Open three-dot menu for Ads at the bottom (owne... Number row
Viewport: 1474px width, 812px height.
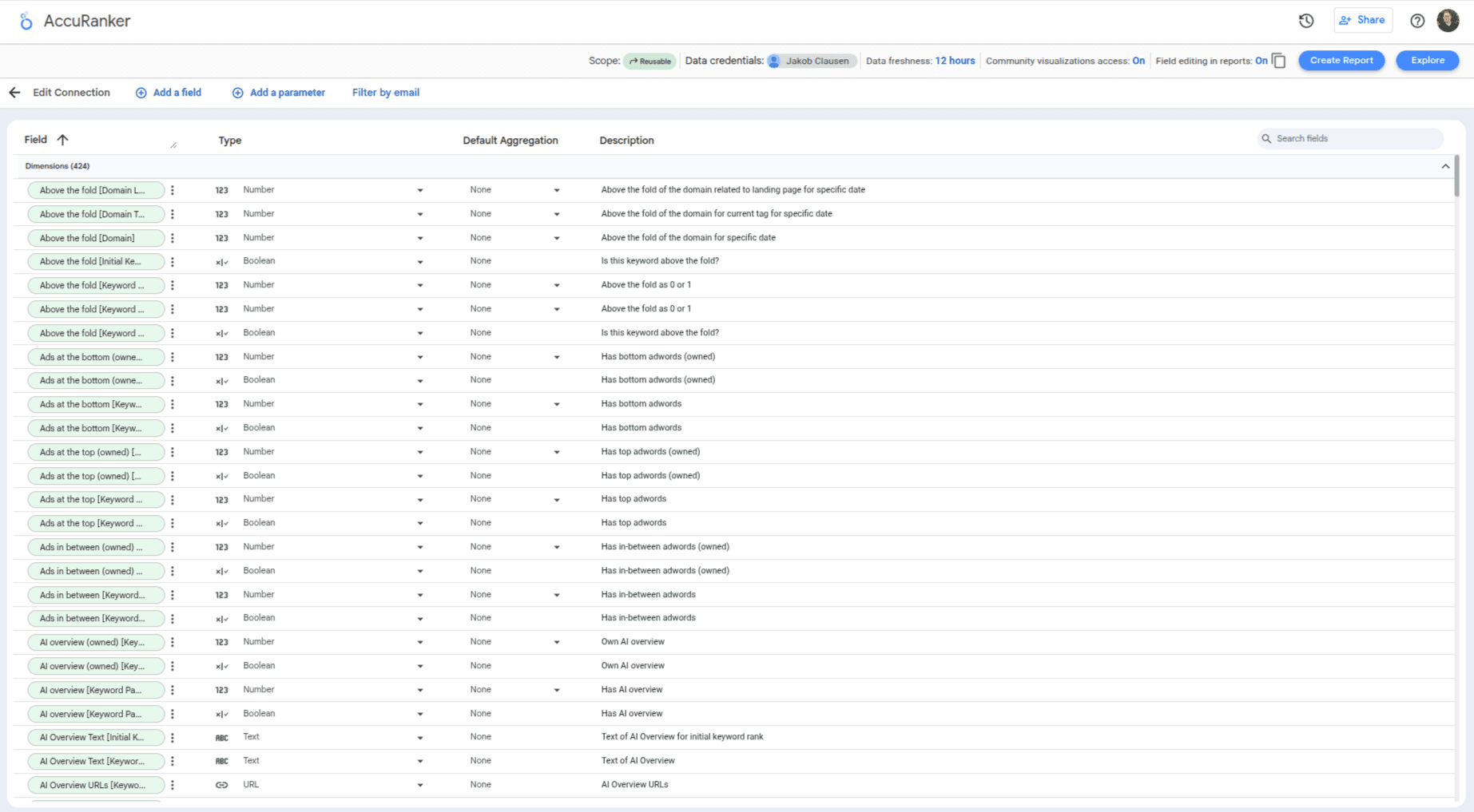click(x=173, y=357)
